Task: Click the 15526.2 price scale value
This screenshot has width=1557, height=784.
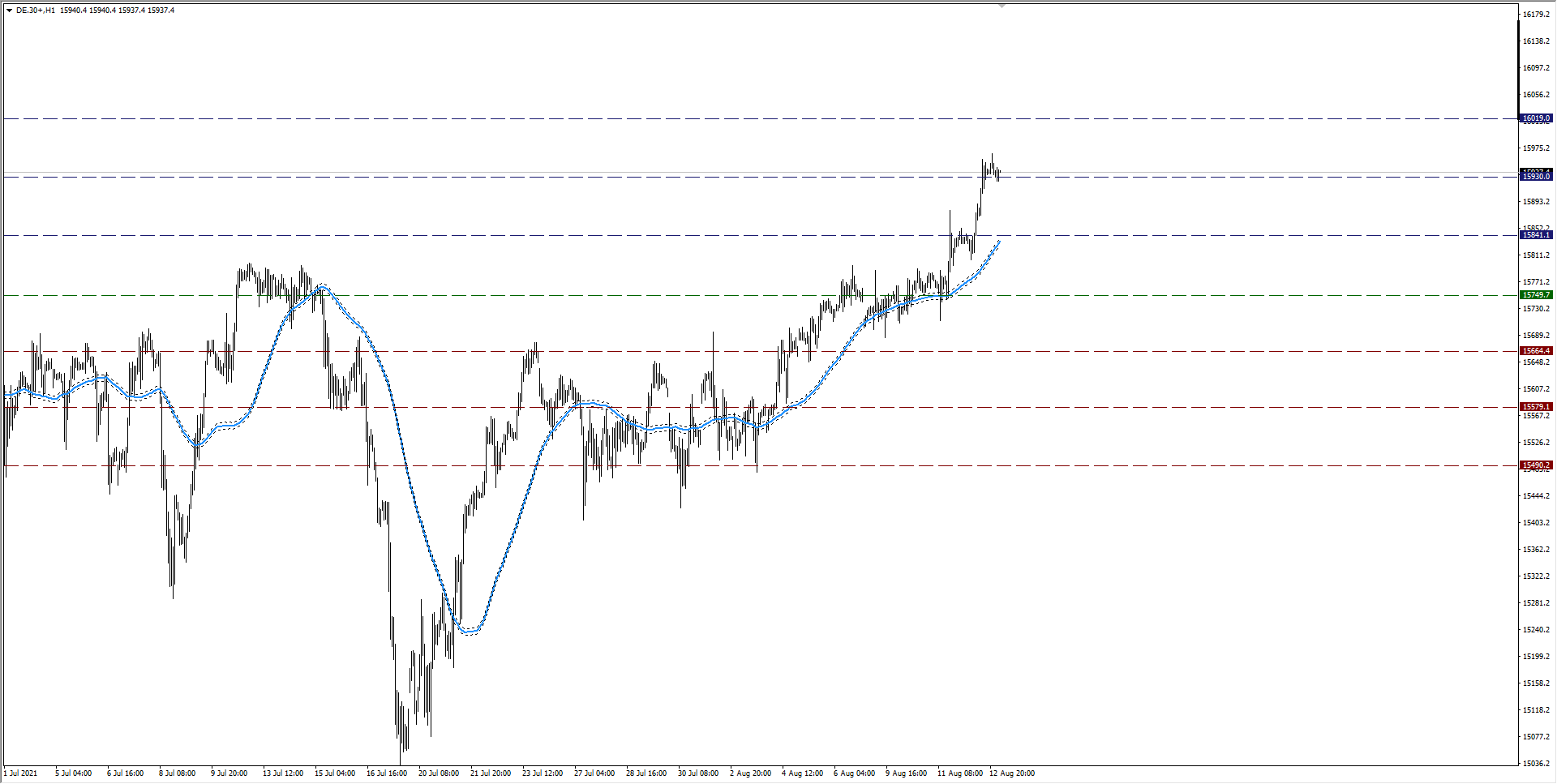Action: 1536,443
